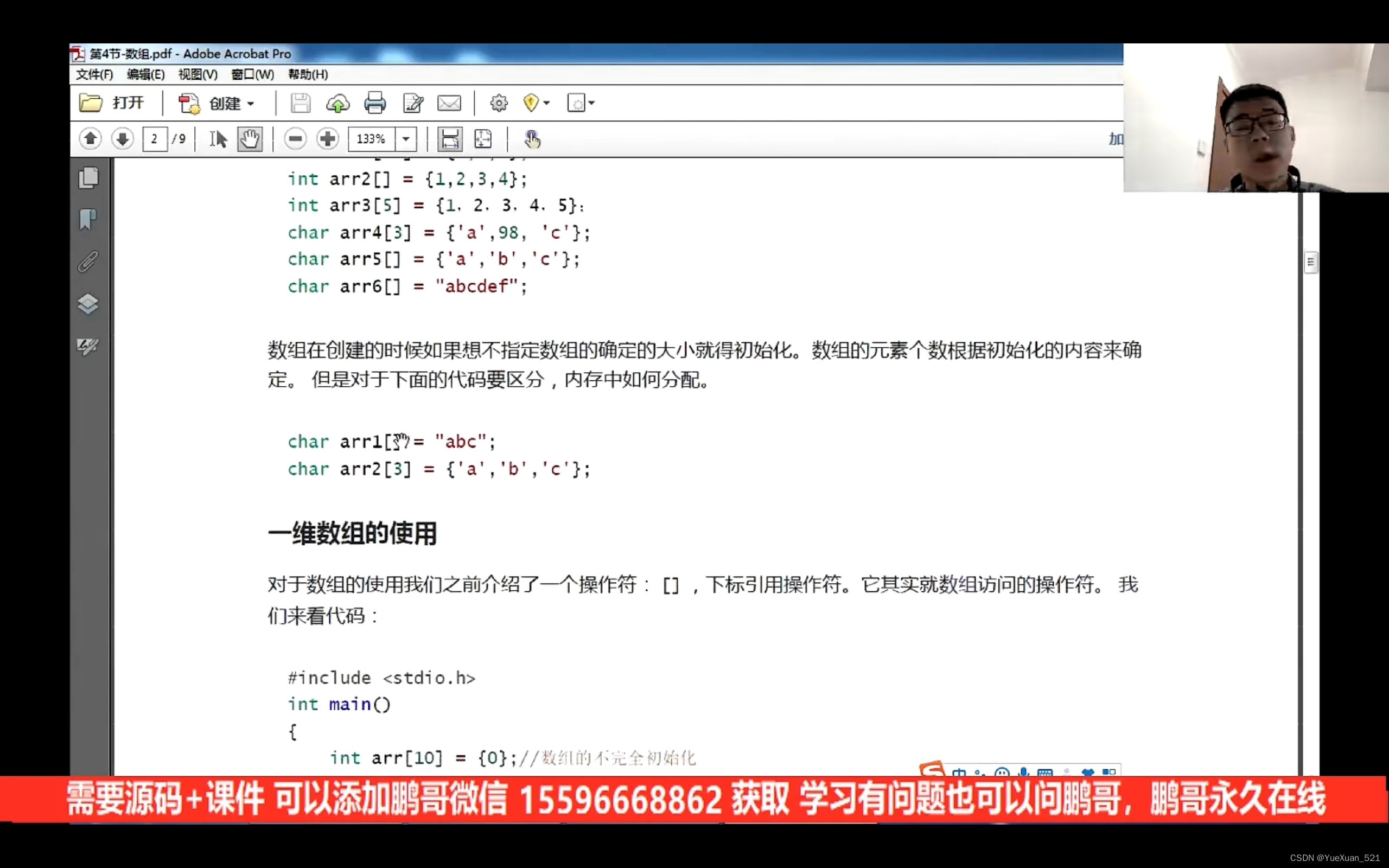This screenshot has width=1389, height=868.
Task: Click the email envelope icon
Action: [449, 103]
